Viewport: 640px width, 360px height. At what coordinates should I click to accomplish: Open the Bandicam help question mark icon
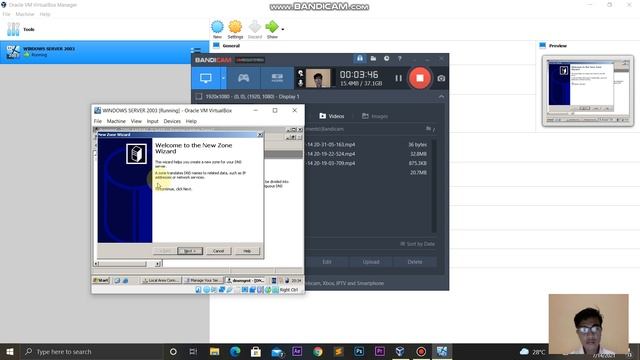[x=400, y=58]
